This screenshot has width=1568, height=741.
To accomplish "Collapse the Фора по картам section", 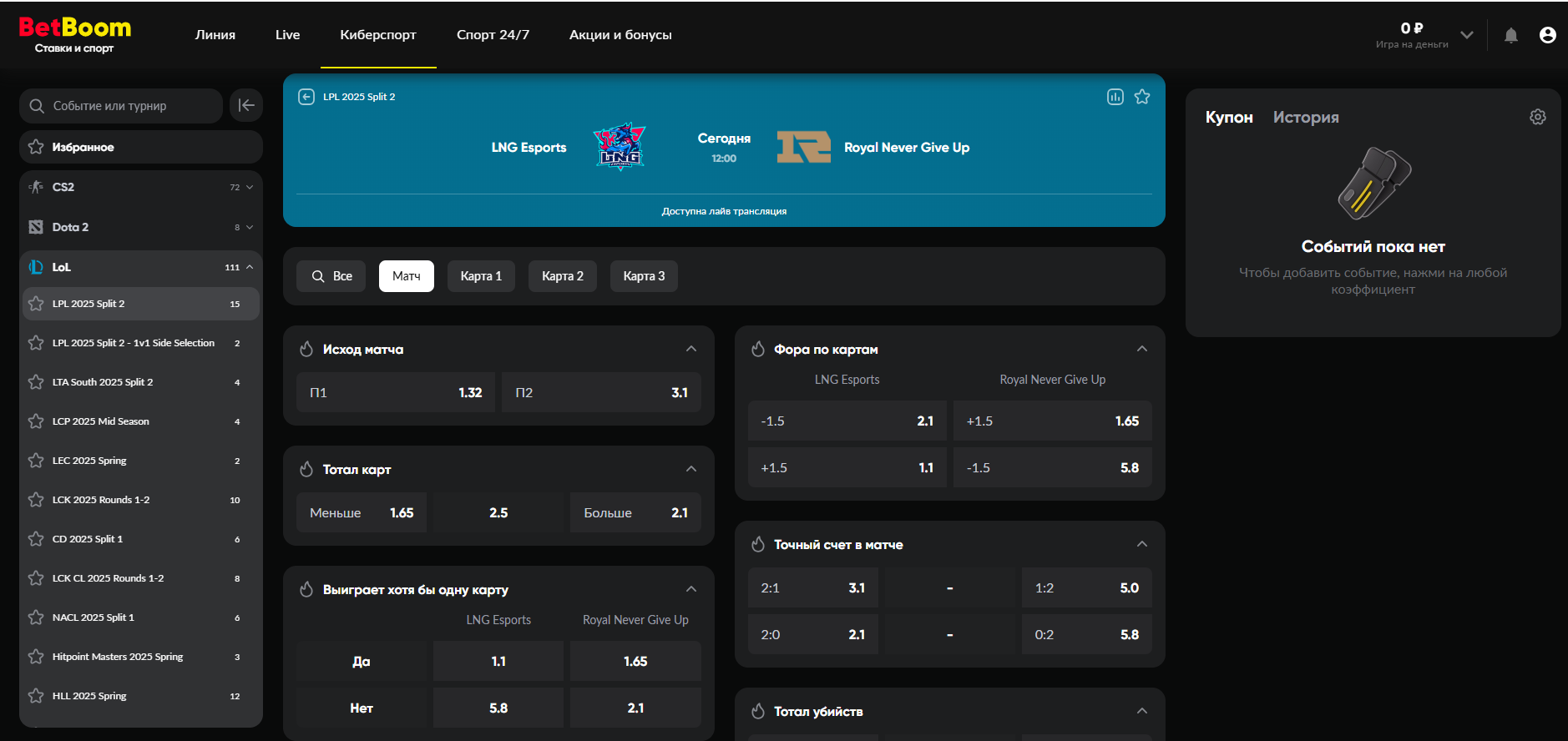I will 1141,349.
